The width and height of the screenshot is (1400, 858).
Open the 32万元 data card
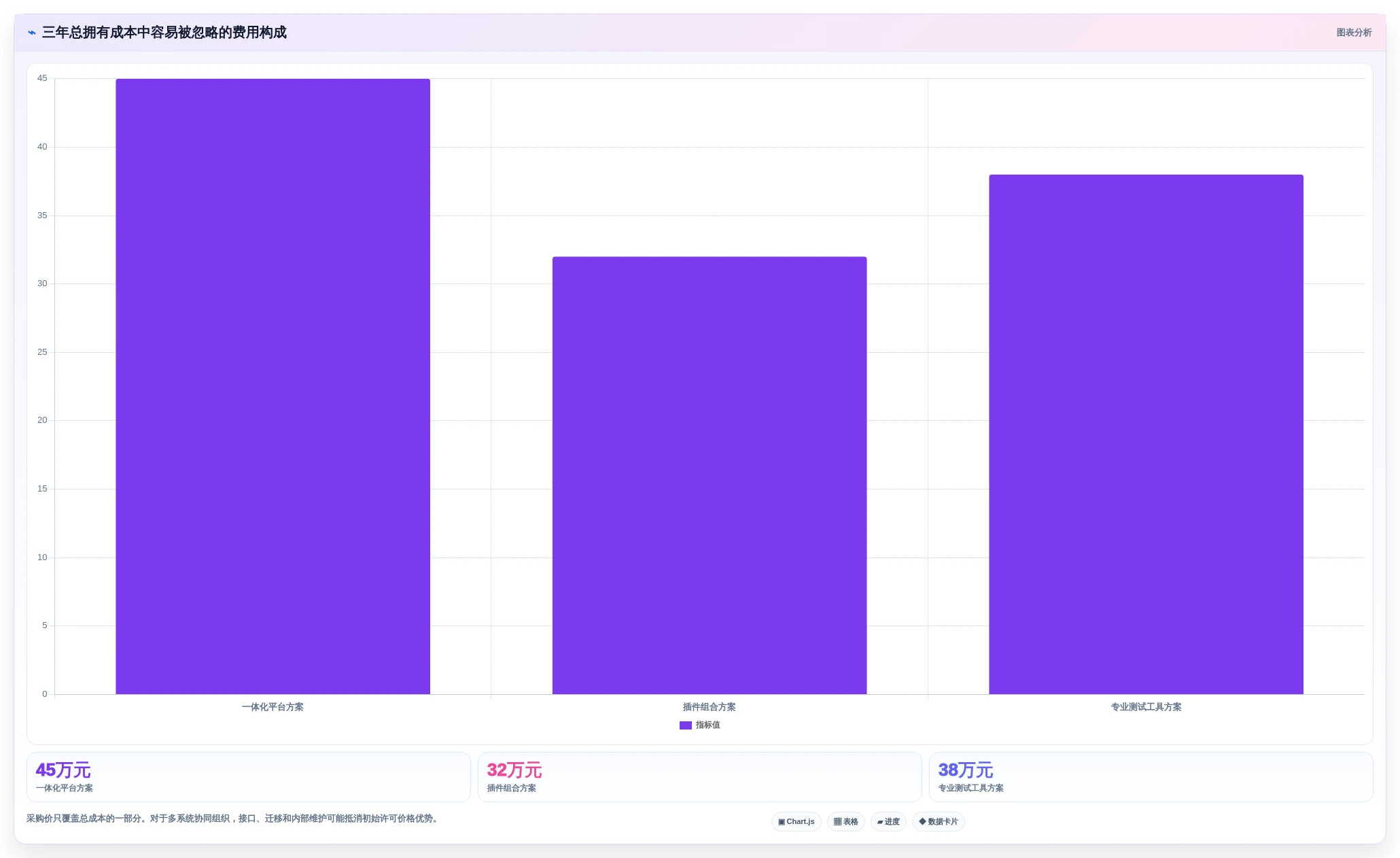point(700,777)
